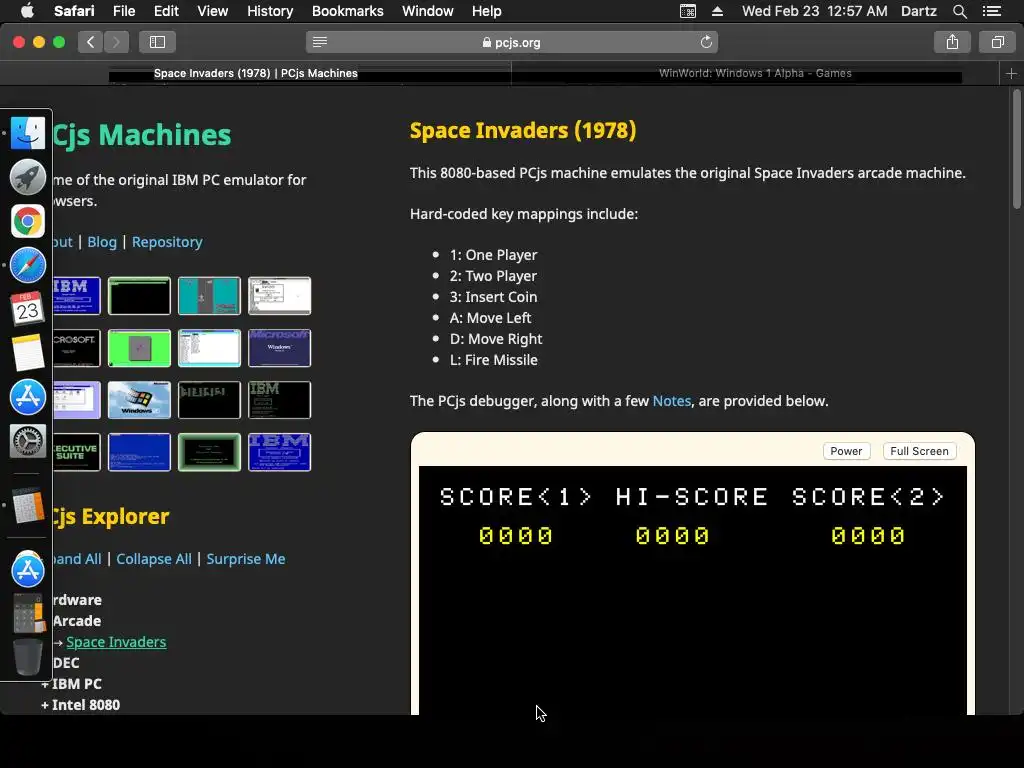Go back with Safari back arrow
1024x768 pixels.
click(x=91, y=42)
